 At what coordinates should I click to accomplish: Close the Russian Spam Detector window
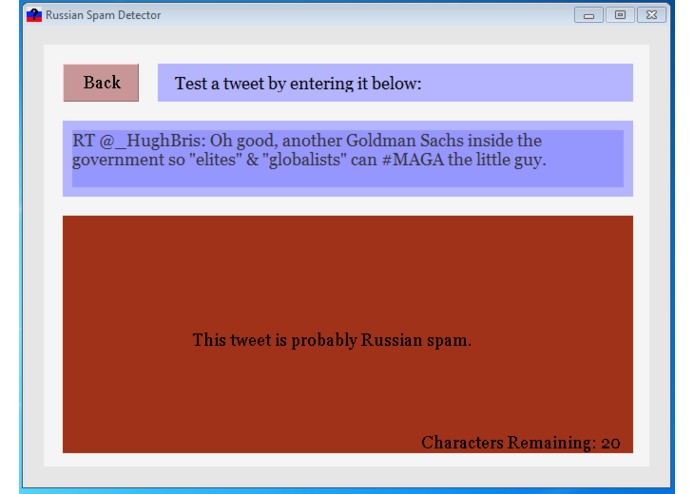pos(651,15)
